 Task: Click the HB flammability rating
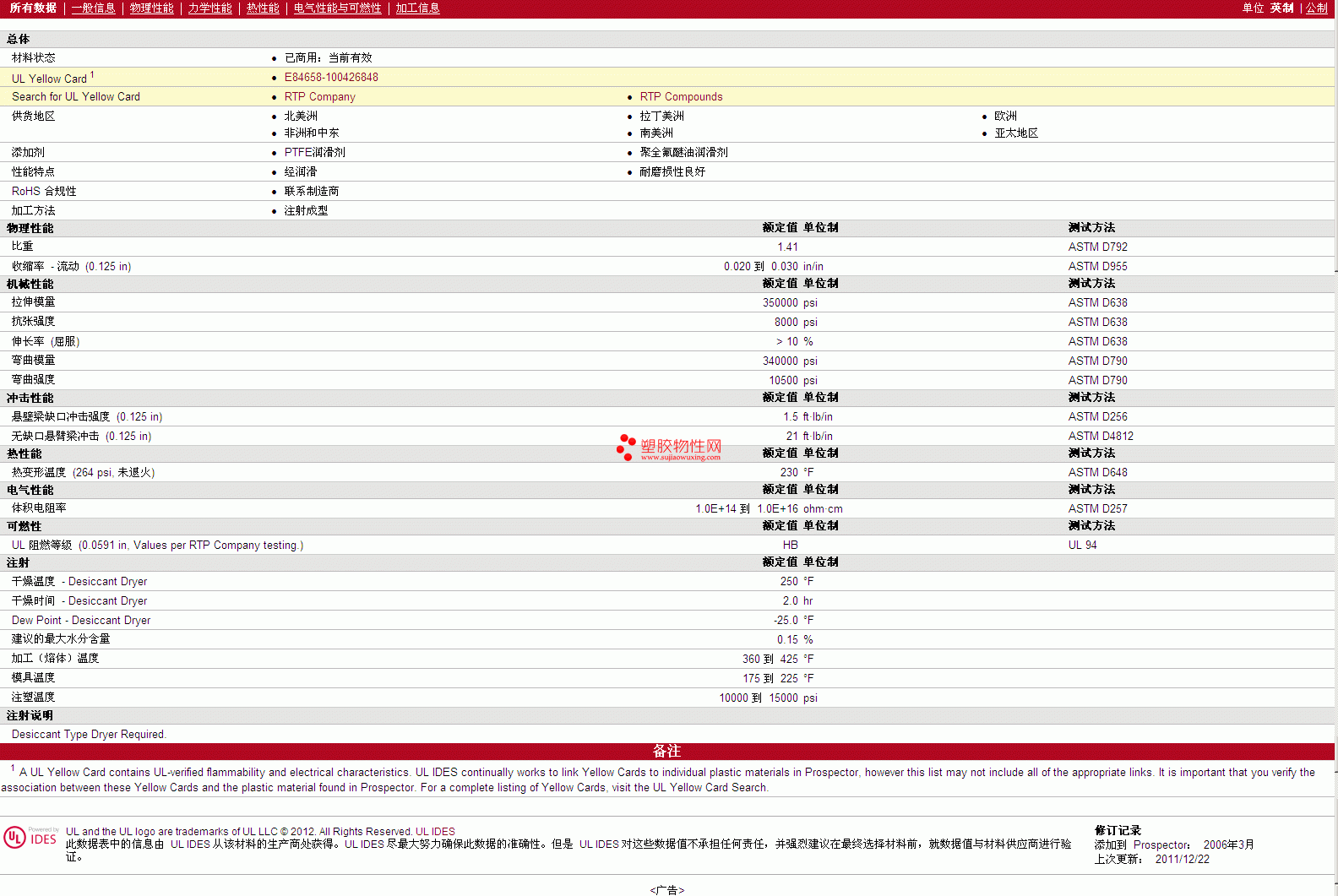[x=790, y=546]
